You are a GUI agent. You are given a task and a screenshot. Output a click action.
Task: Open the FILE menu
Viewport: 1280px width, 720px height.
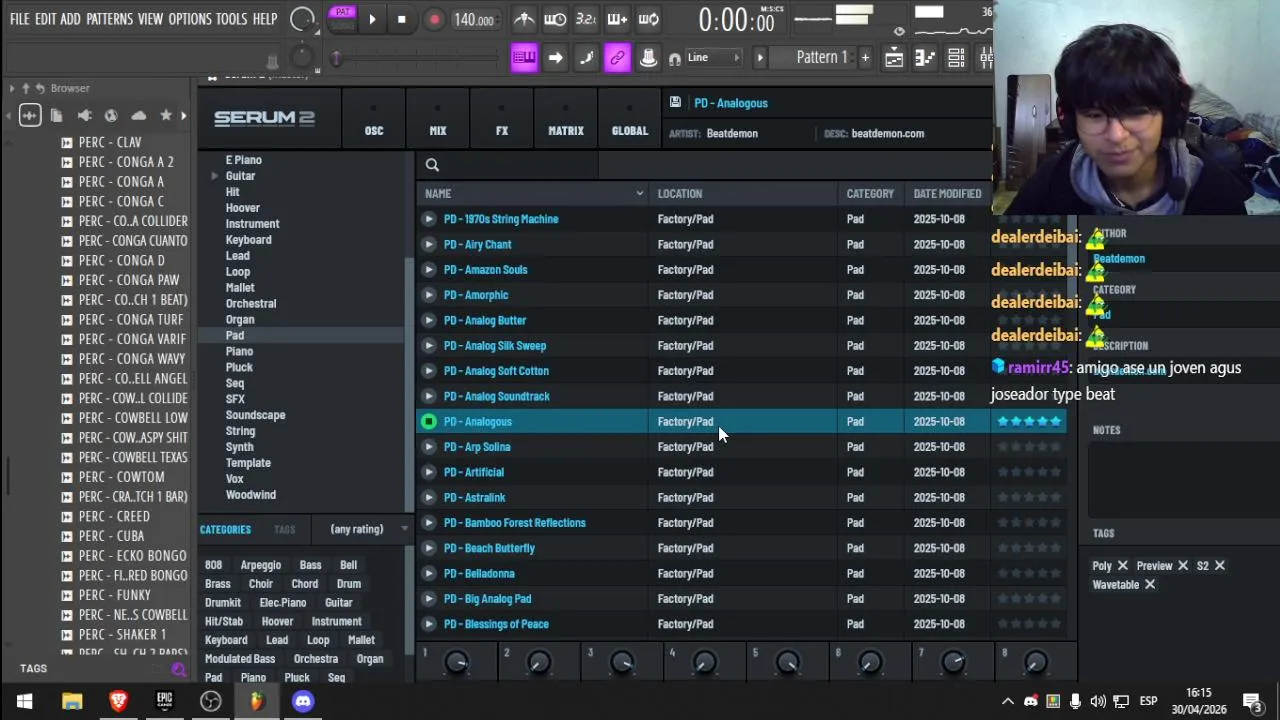(x=19, y=19)
